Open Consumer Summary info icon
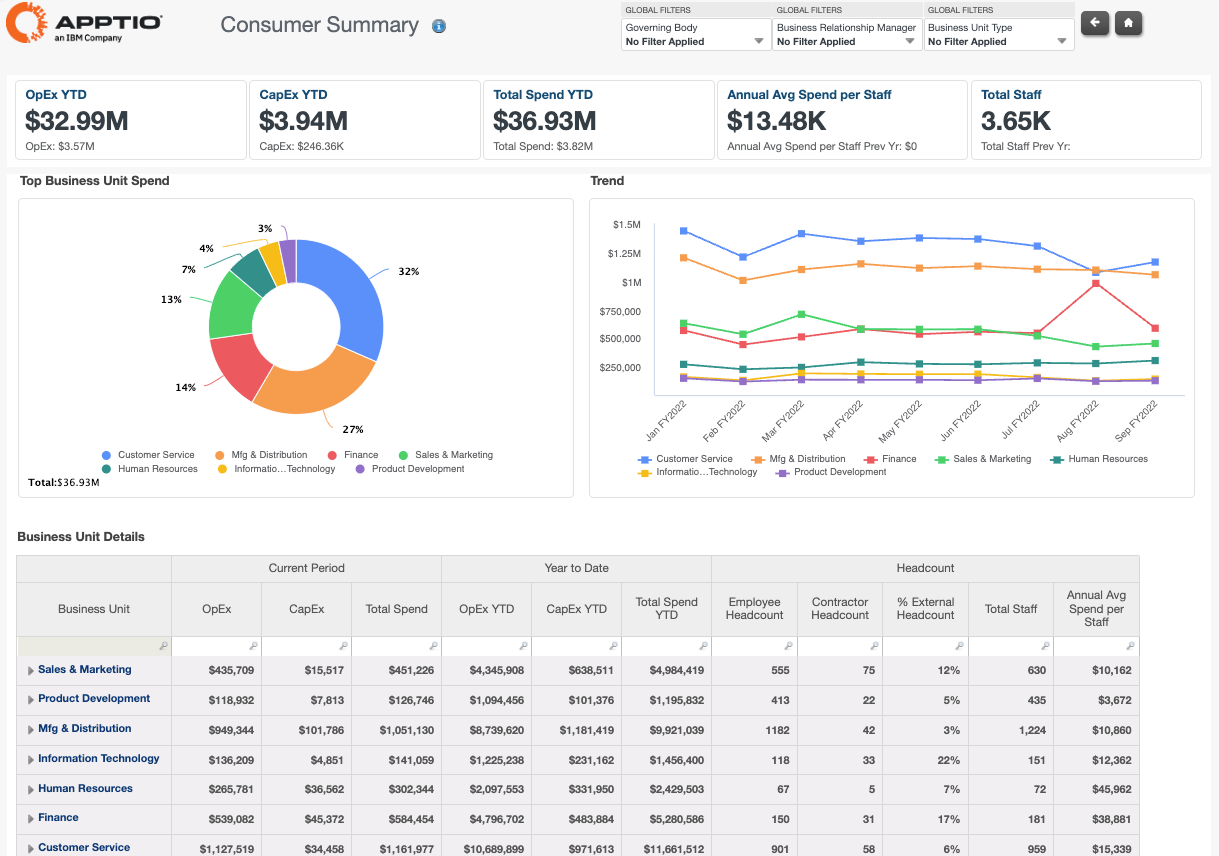Viewport: 1219px width, 856px height. click(x=439, y=27)
